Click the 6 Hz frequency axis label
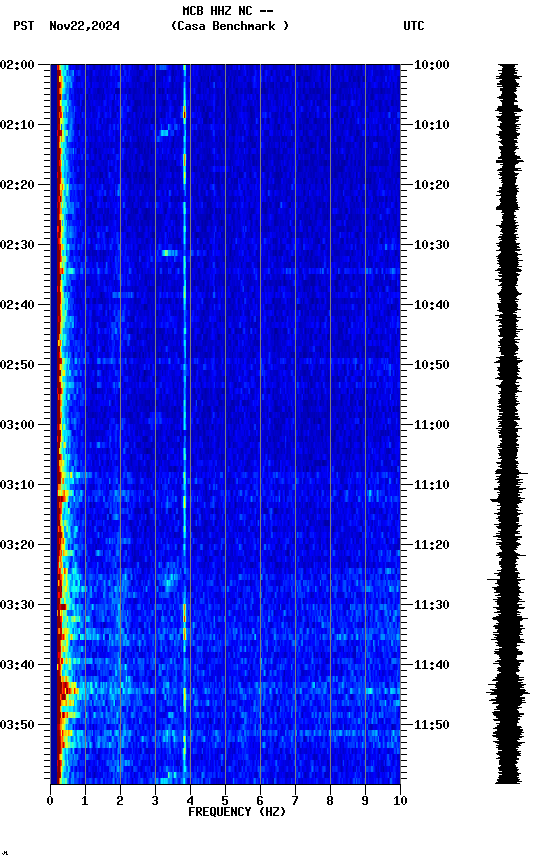Viewport: 552px width, 864px height. tap(260, 801)
